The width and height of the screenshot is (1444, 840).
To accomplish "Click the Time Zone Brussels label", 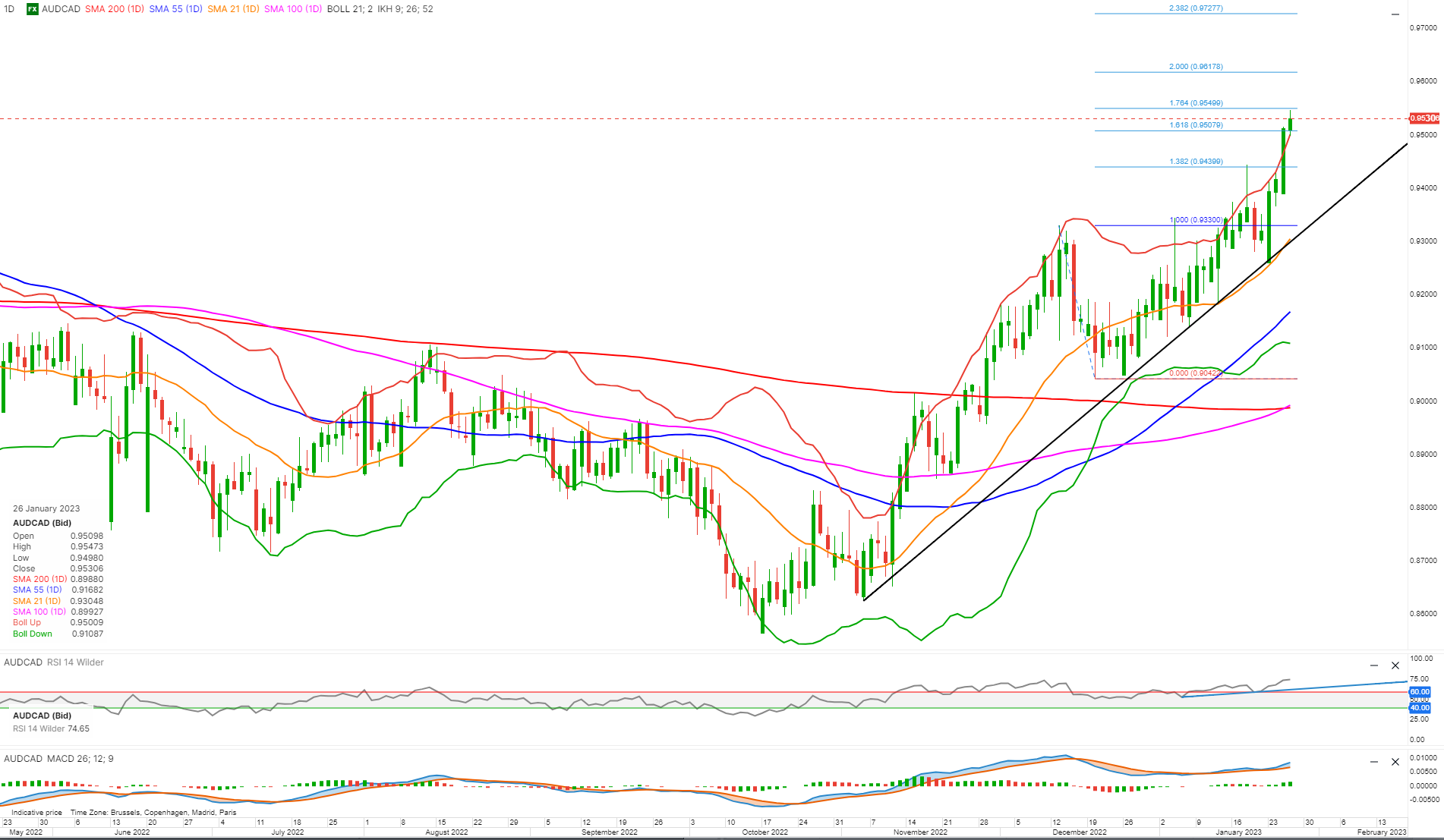I will click(153, 812).
